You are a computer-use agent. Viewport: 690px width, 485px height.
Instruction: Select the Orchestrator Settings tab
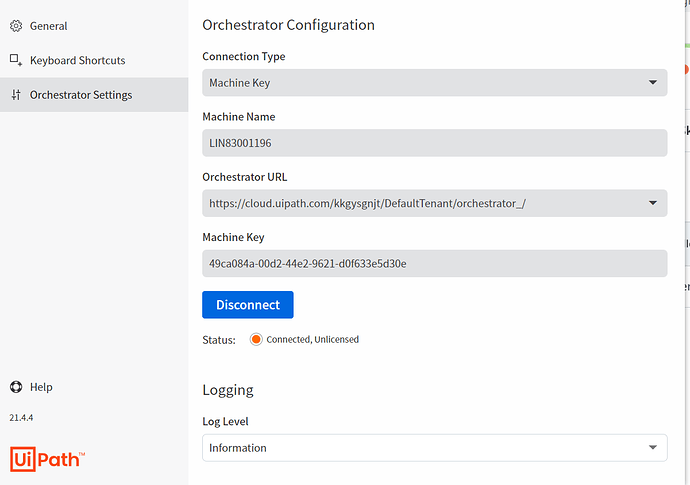(x=81, y=95)
